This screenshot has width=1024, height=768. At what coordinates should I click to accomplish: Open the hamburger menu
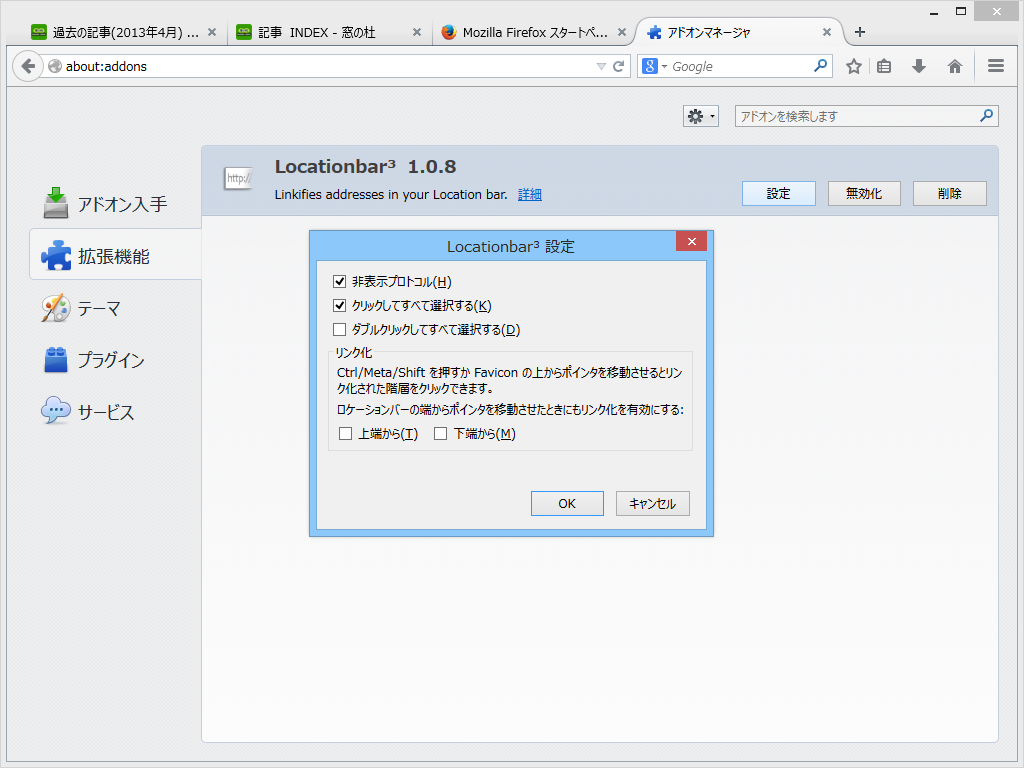tap(995, 66)
